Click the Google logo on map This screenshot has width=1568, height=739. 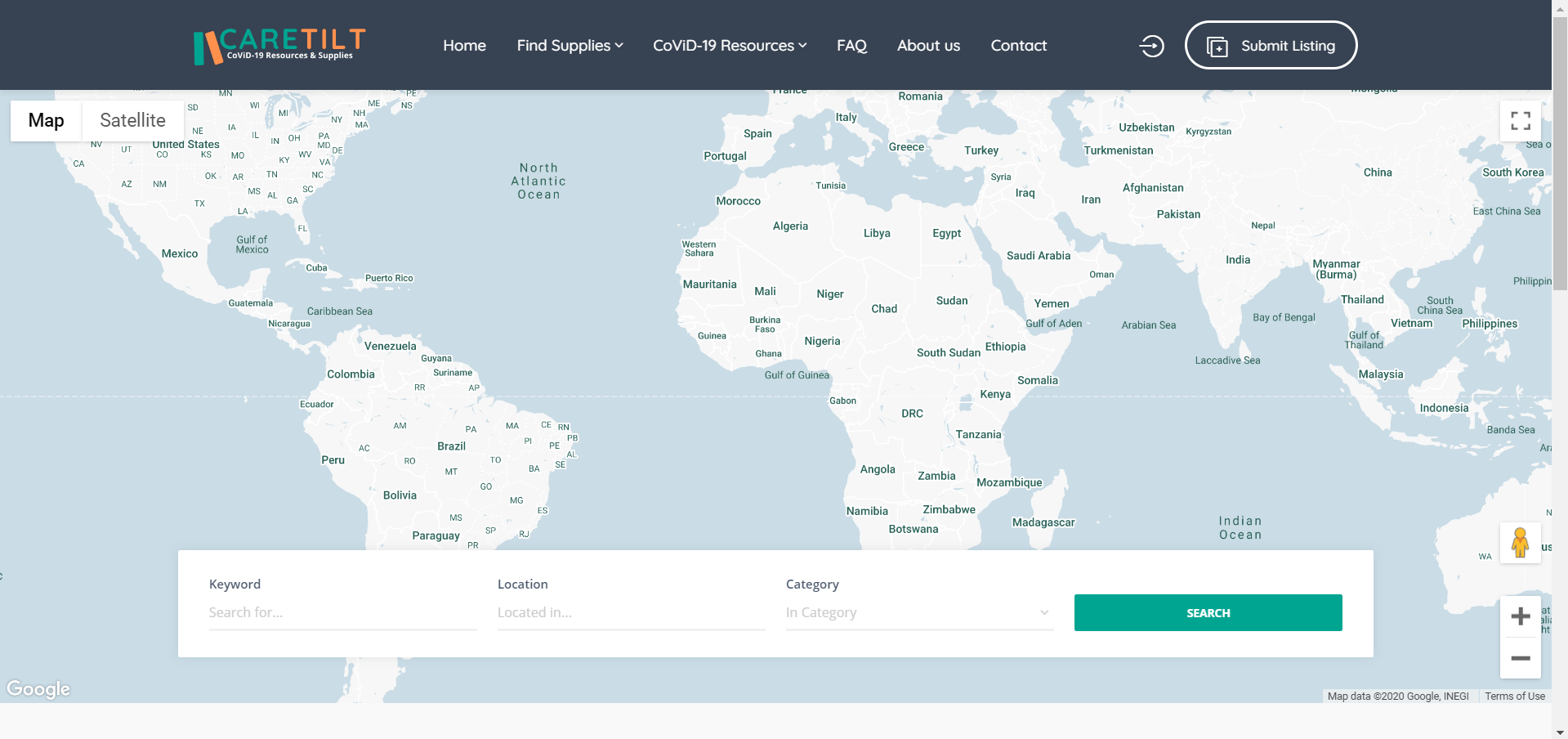point(38,689)
